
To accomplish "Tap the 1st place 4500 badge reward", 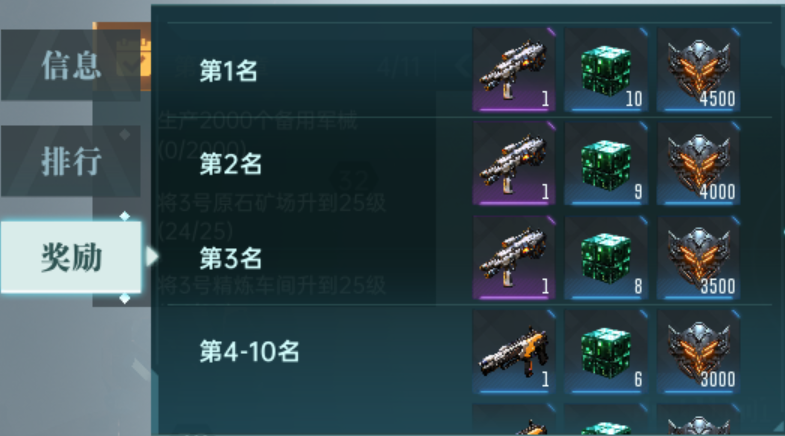I will coord(699,70).
